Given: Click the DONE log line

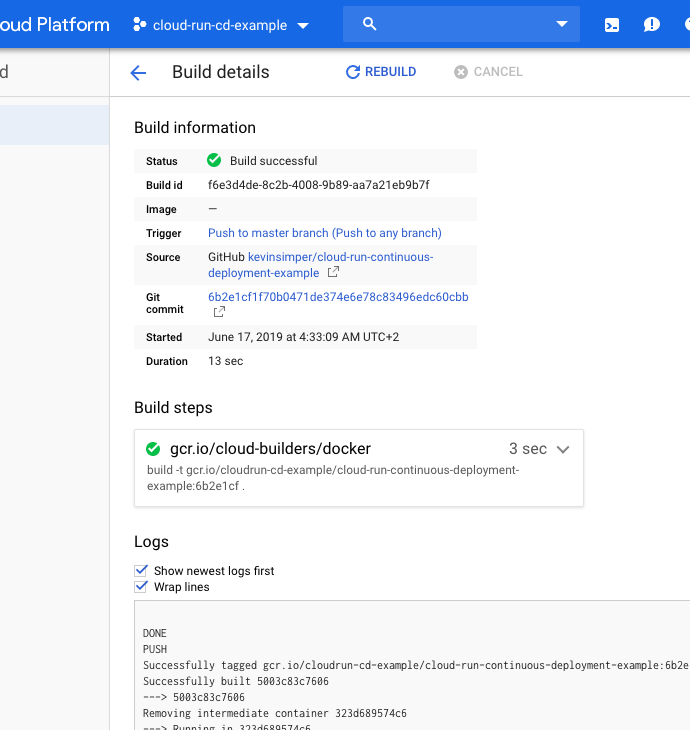Looking at the screenshot, I should [155, 633].
